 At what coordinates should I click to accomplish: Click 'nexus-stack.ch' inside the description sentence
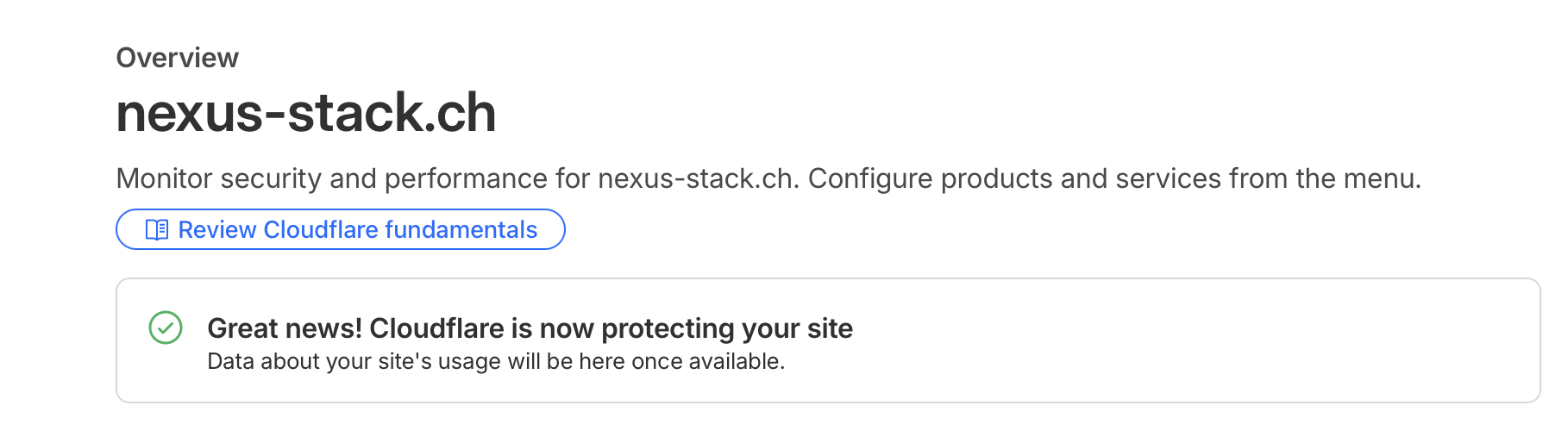[695, 178]
